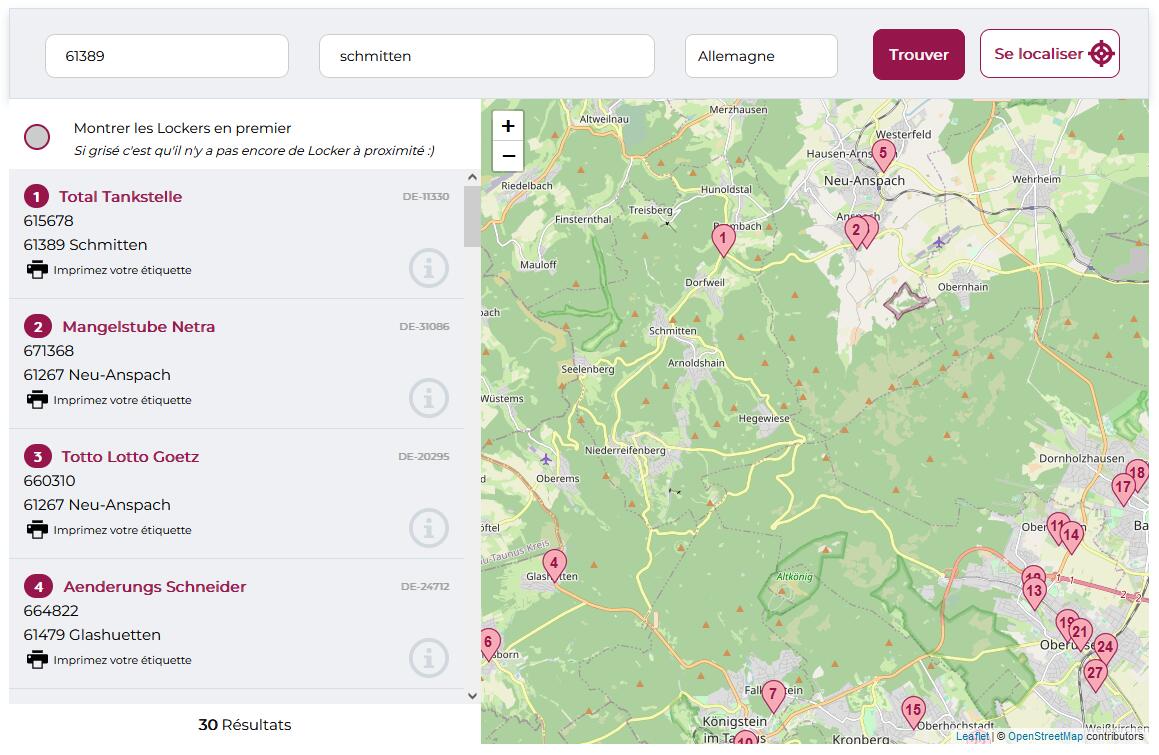
Task: Click the map zoom out minus button
Action: point(508,156)
